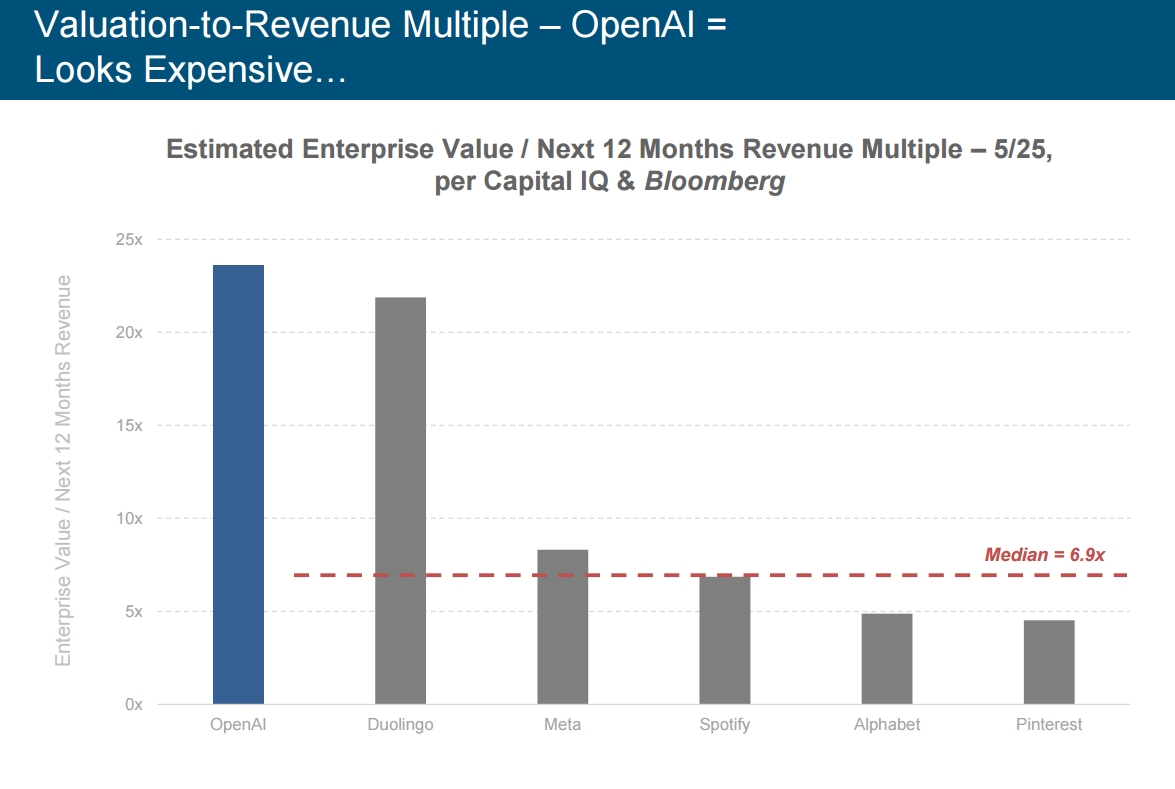Click the Spotify axis label
The height and width of the screenshot is (789, 1175).
tap(725, 725)
